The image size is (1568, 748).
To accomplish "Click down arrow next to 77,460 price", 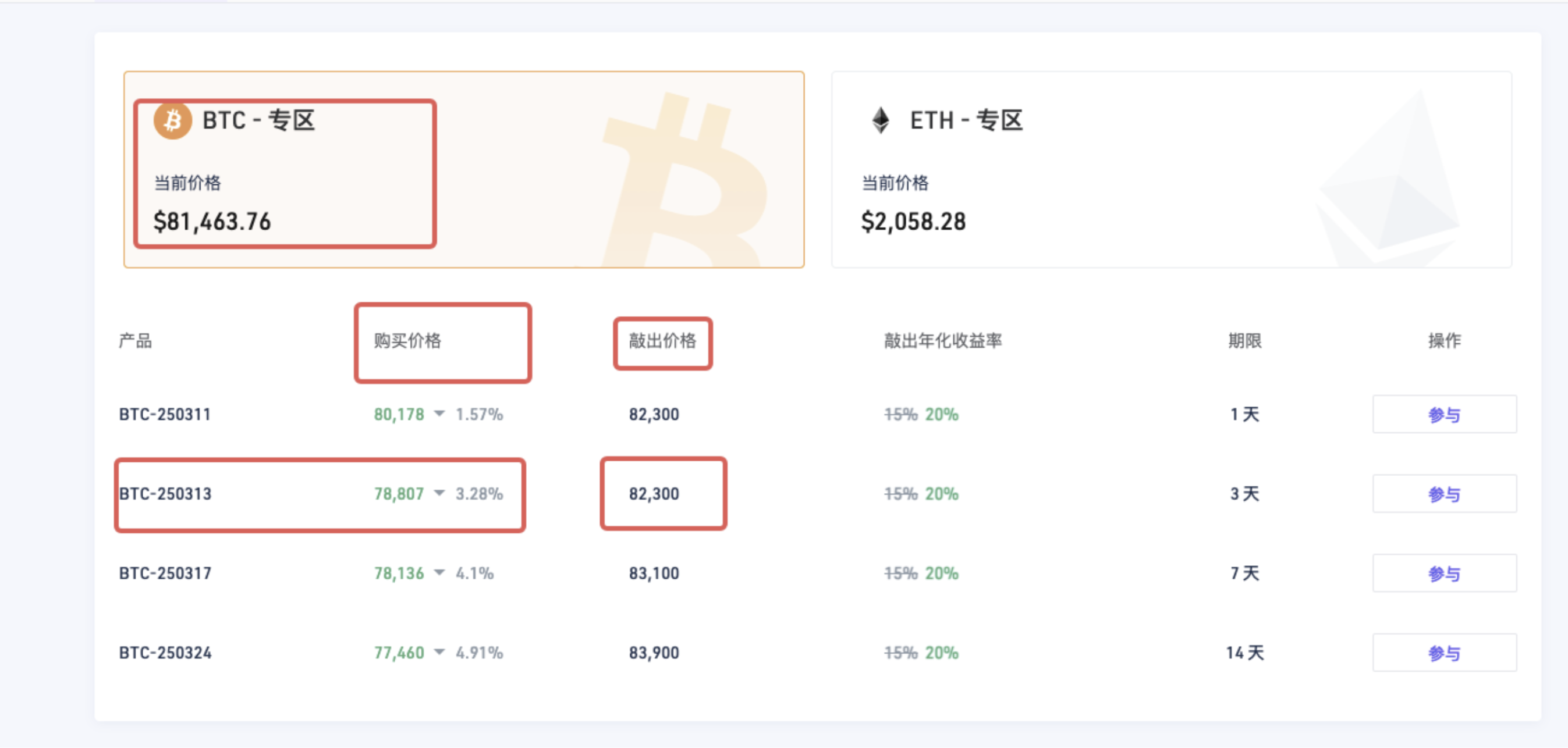I will click(439, 653).
